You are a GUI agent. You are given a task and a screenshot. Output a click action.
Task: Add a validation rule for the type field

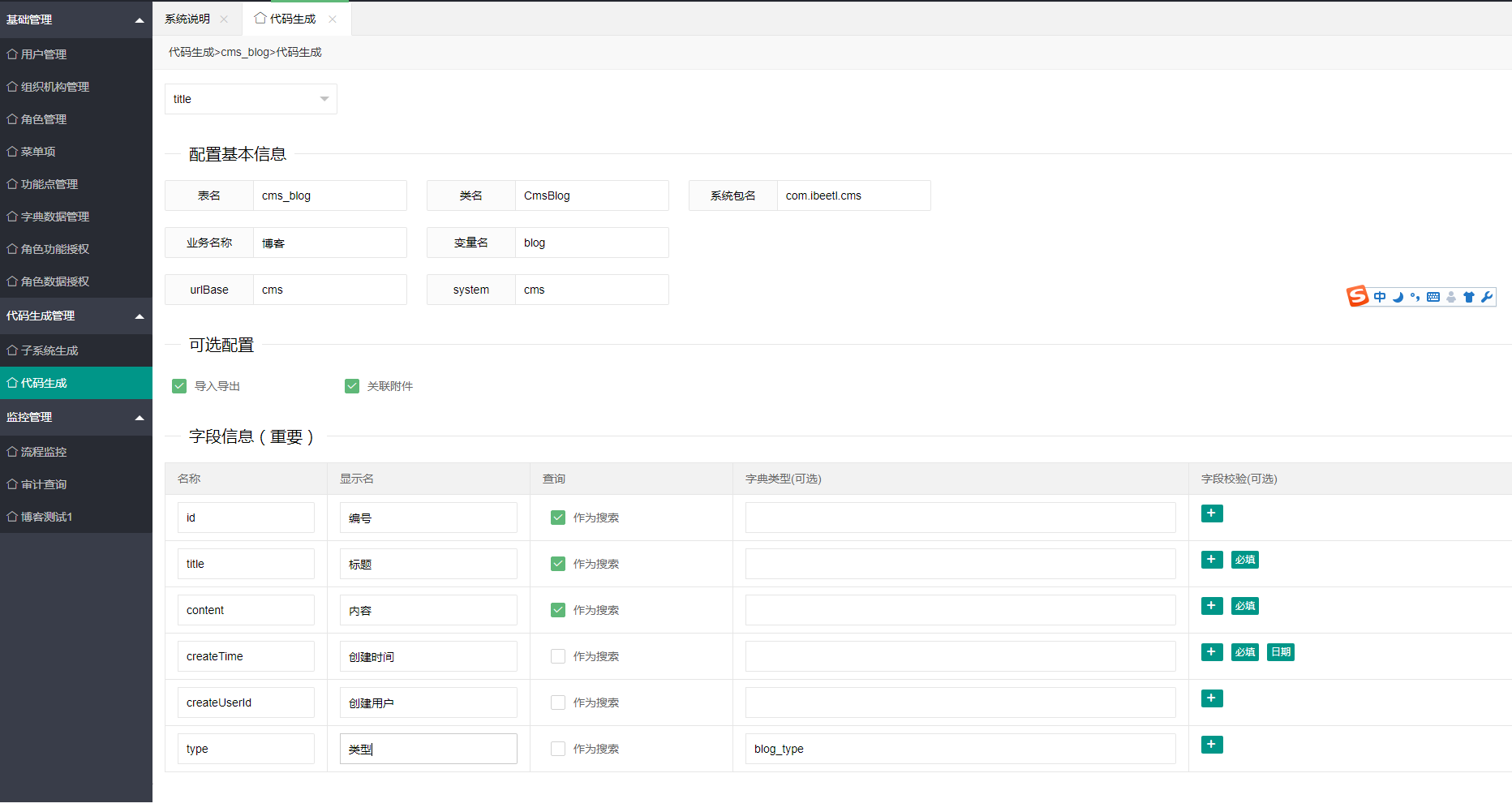pyautogui.click(x=1212, y=745)
